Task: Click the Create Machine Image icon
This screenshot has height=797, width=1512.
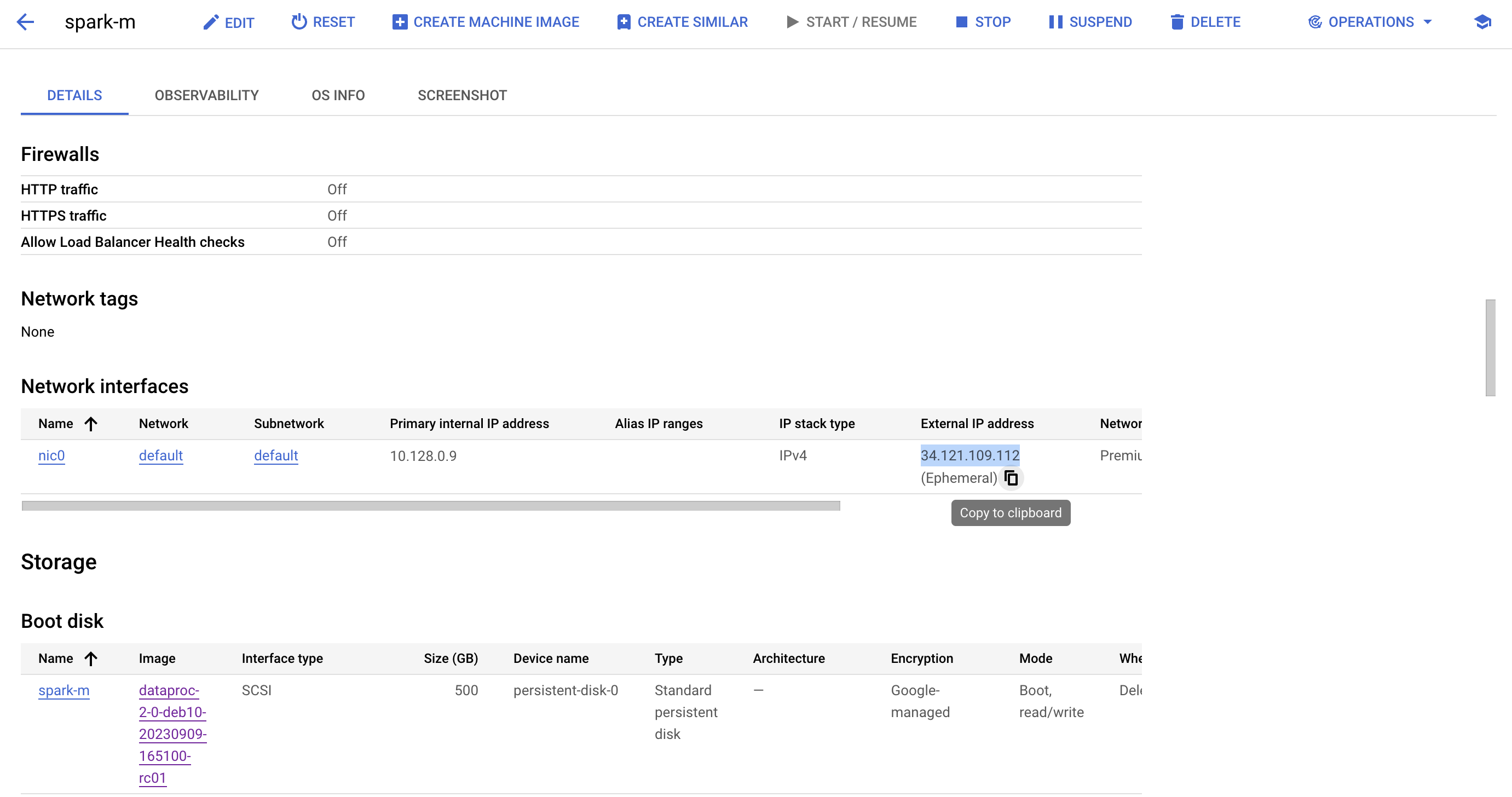Action: [400, 22]
